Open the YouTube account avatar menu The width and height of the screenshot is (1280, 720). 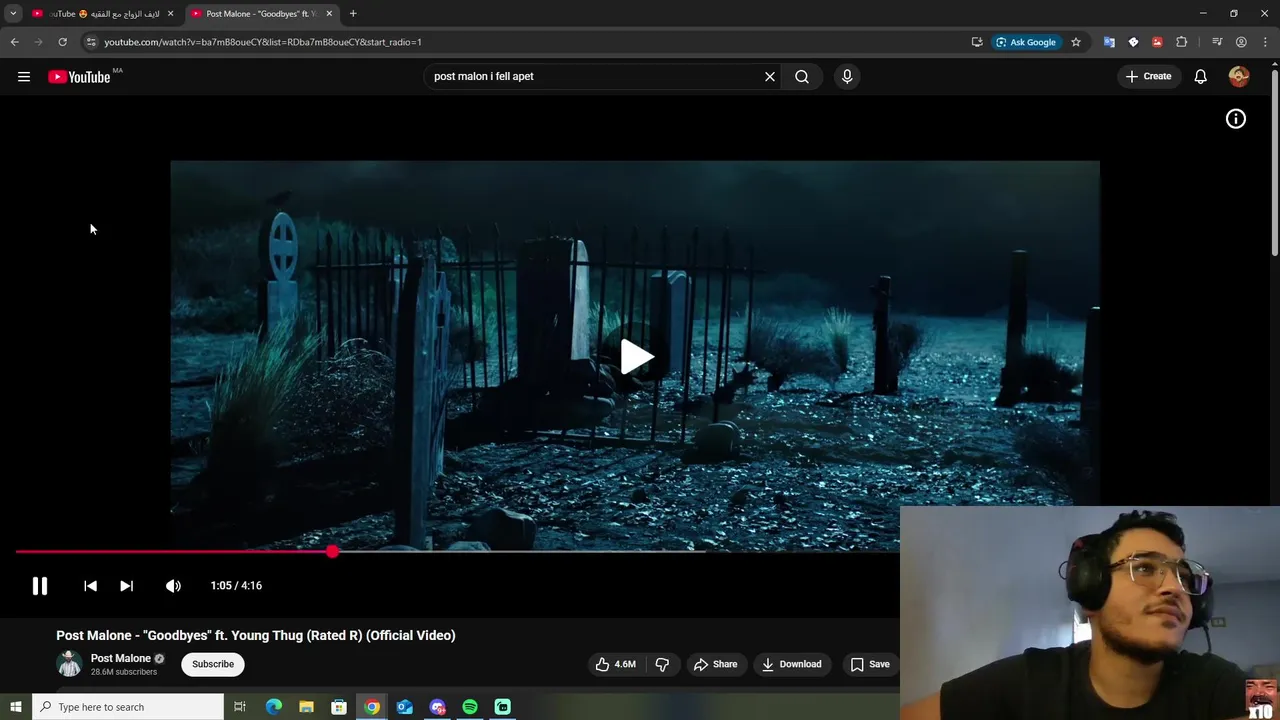coord(1239,77)
